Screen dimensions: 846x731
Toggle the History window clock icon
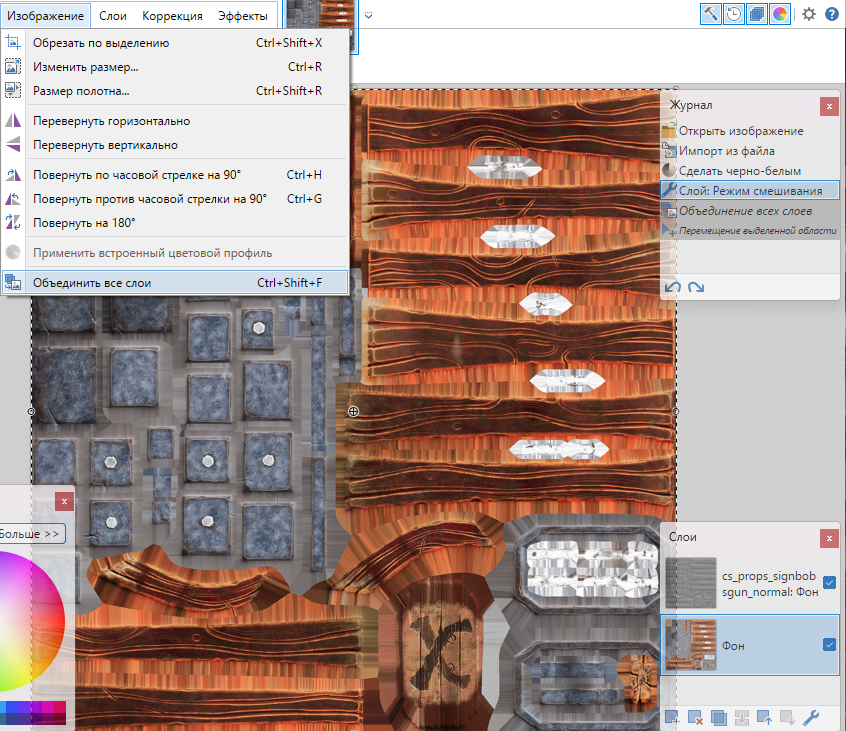point(734,14)
